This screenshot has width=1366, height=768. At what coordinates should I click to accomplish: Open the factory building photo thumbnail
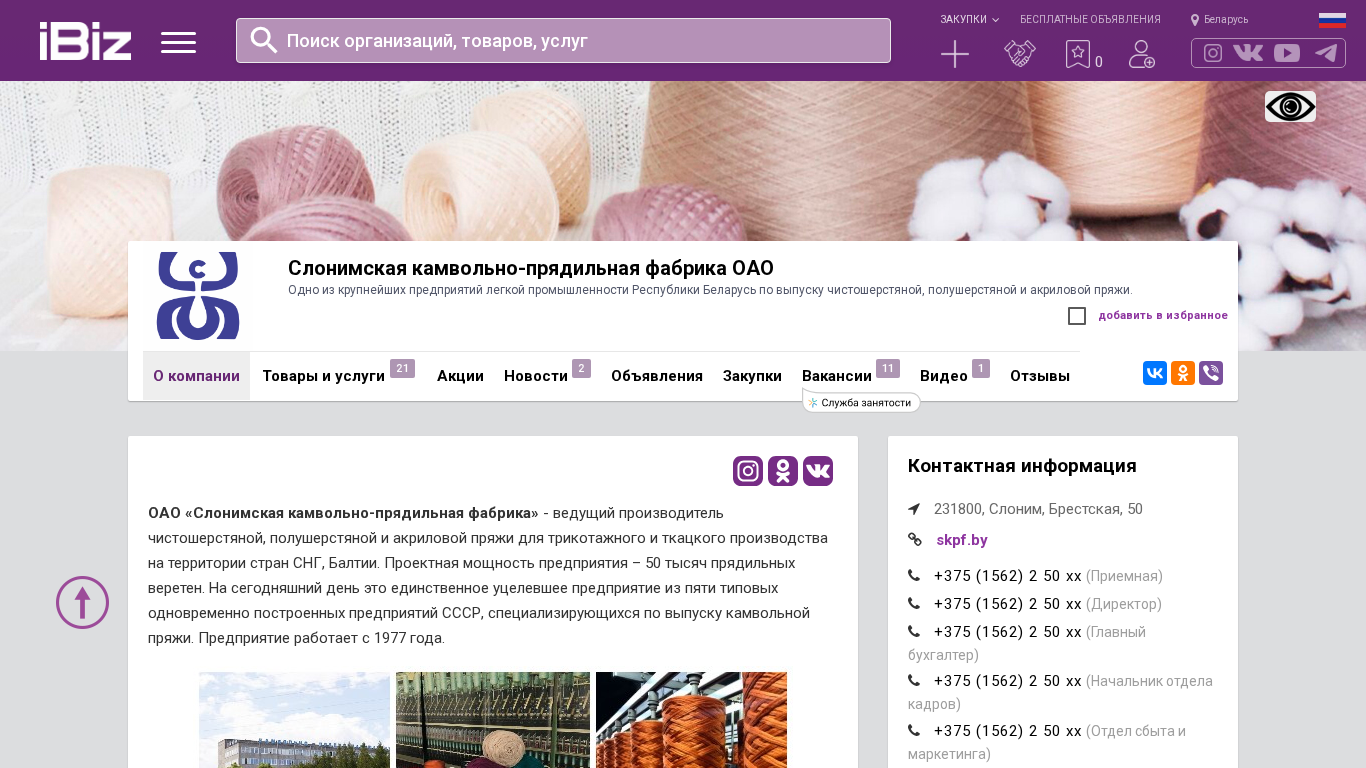tap(294, 720)
